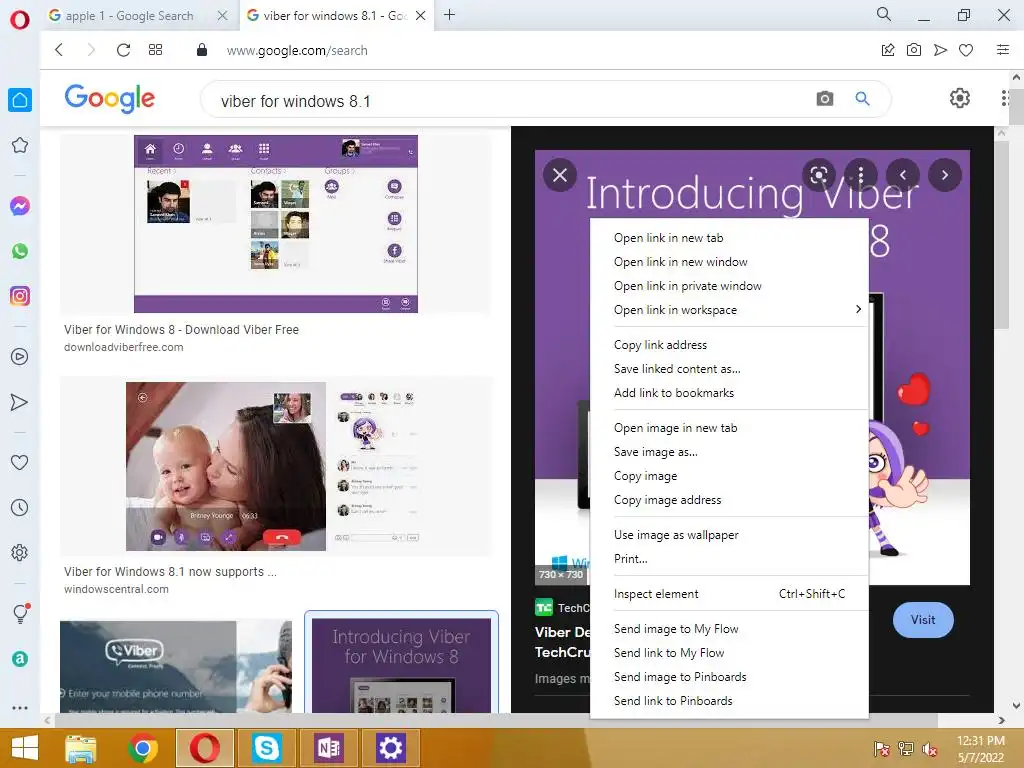The width and height of the screenshot is (1024, 768).
Task: Choose 'Copy link address'
Action: [729, 345]
